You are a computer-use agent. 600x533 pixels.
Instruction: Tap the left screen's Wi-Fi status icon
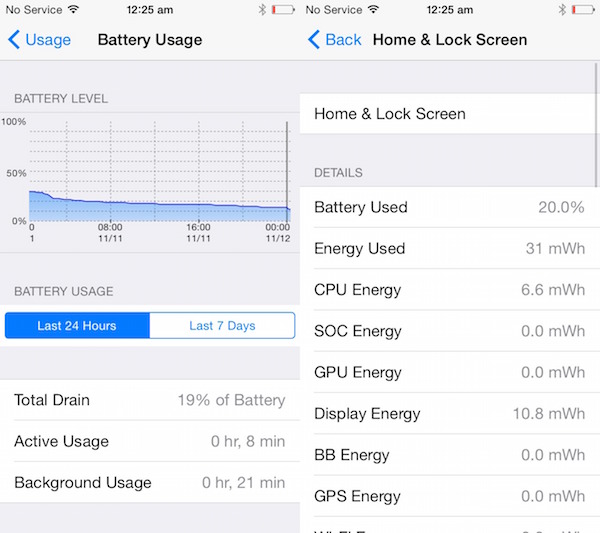click(x=73, y=9)
